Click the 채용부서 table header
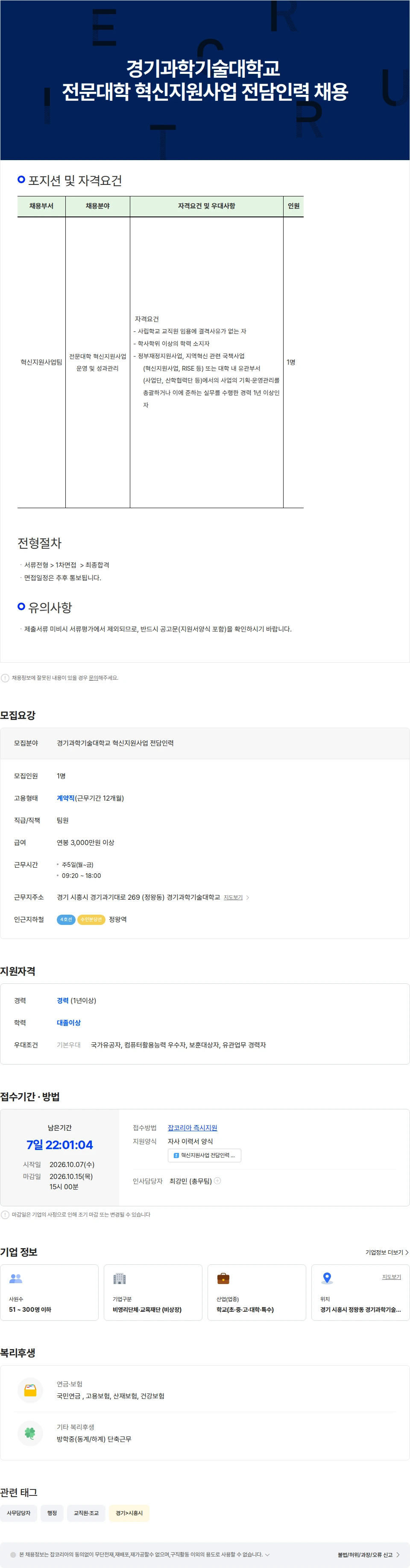410x1568 pixels. pyautogui.click(x=41, y=206)
